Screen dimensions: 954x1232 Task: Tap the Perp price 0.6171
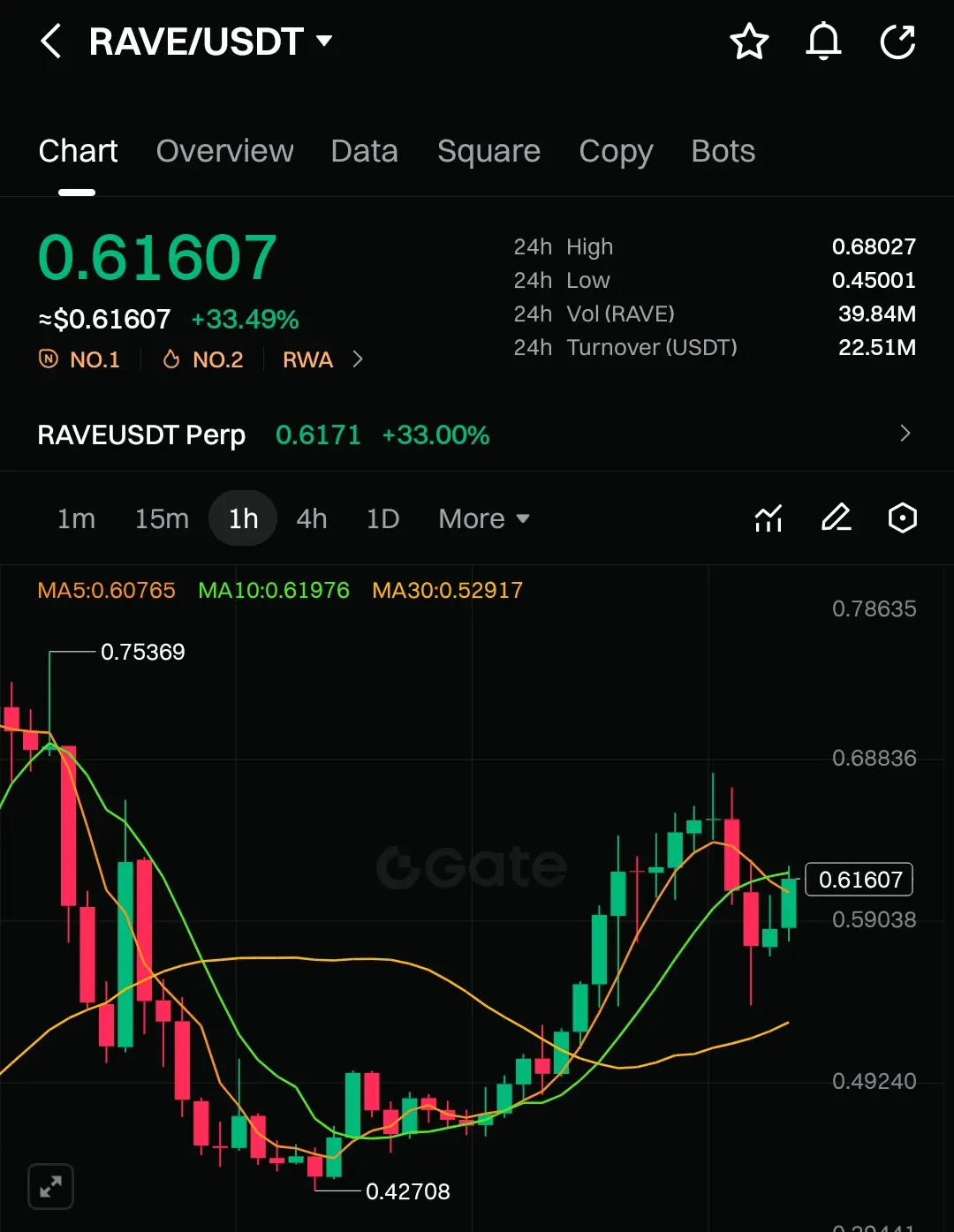pos(318,435)
